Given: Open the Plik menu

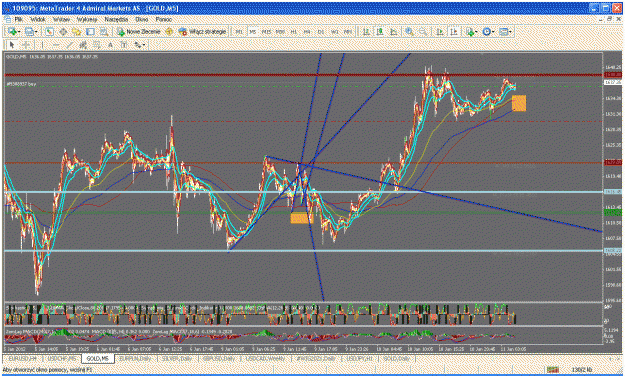Looking at the screenshot, I should tap(19, 19).
